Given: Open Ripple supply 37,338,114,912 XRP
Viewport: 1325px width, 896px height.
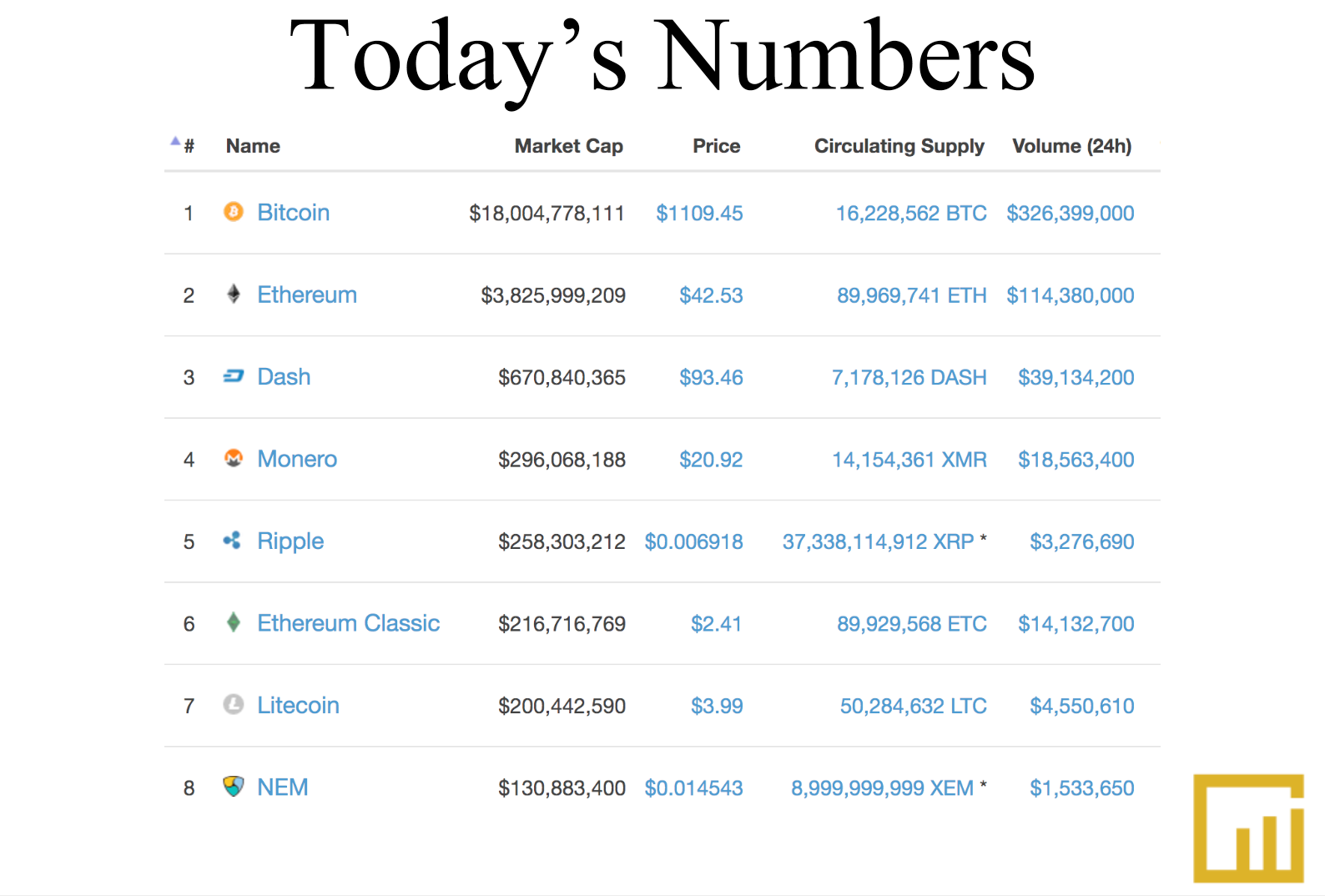Looking at the screenshot, I should click(878, 542).
